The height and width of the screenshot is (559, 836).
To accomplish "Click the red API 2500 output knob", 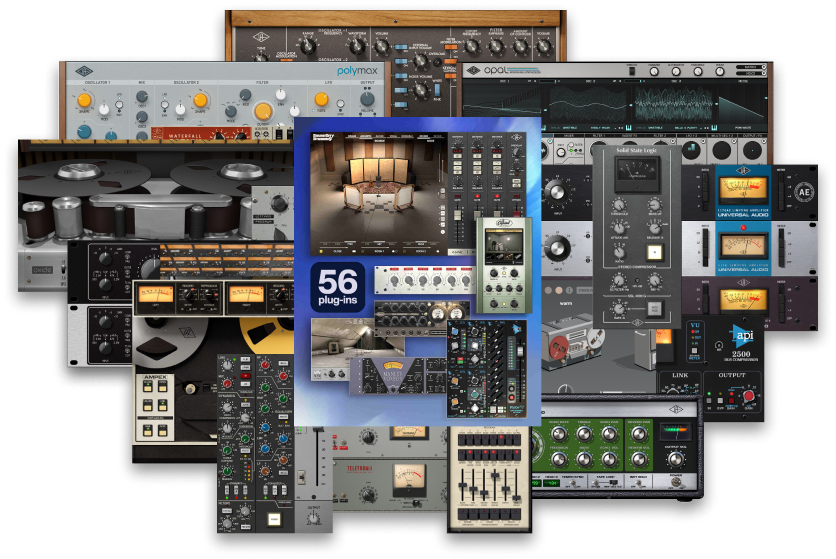I will (749, 396).
